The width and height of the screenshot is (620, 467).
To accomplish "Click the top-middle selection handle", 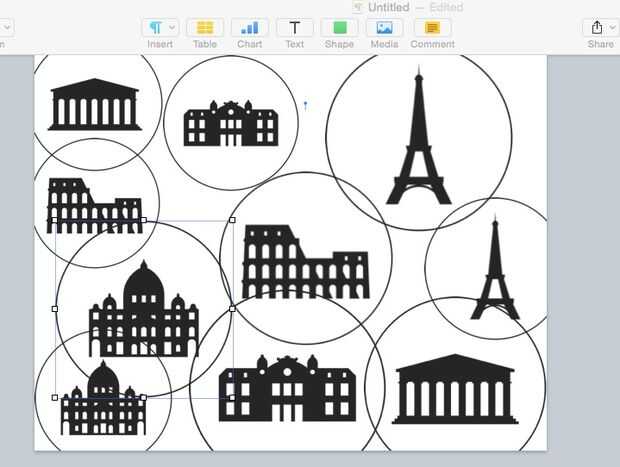I will tap(144, 220).
